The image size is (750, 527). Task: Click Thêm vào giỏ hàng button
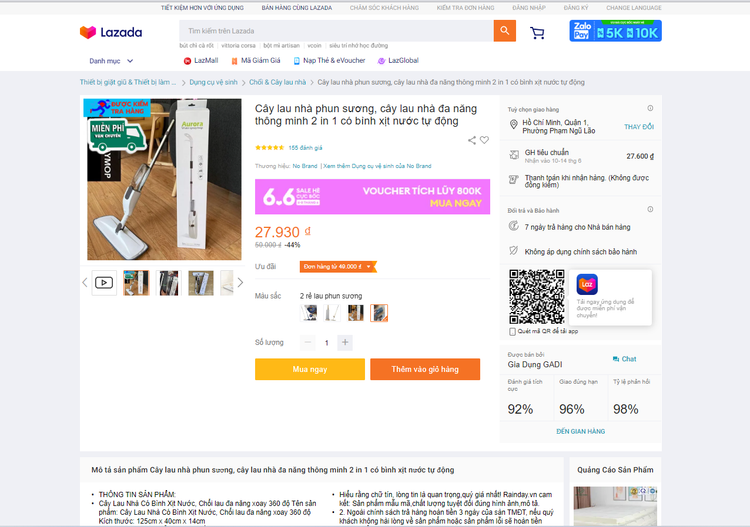pos(425,369)
